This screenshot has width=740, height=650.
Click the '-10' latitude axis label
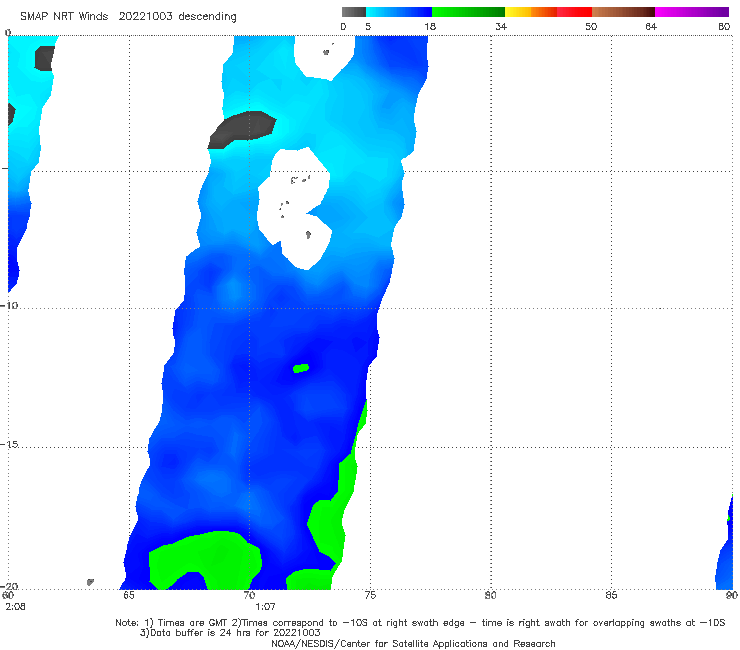tap(9, 305)
